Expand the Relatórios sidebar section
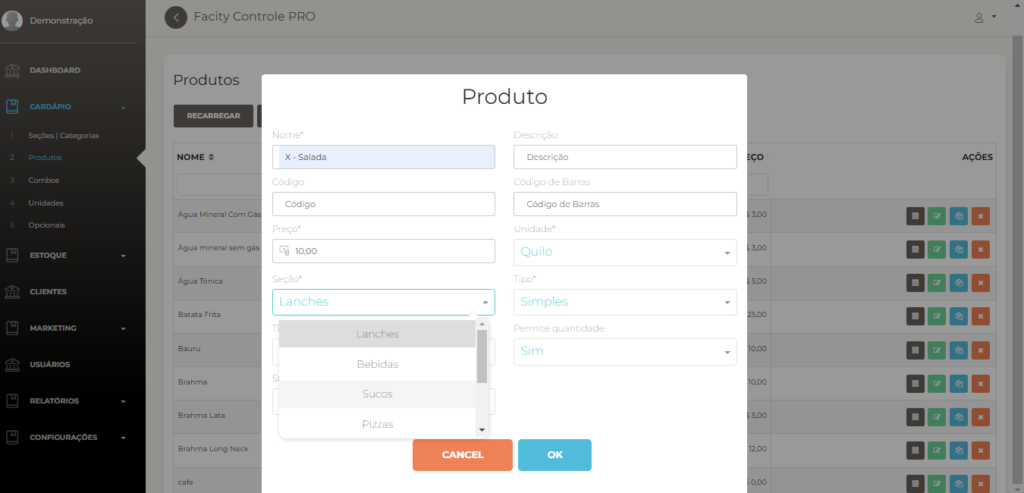This screenshot has width=1024, height=493. 65,401
